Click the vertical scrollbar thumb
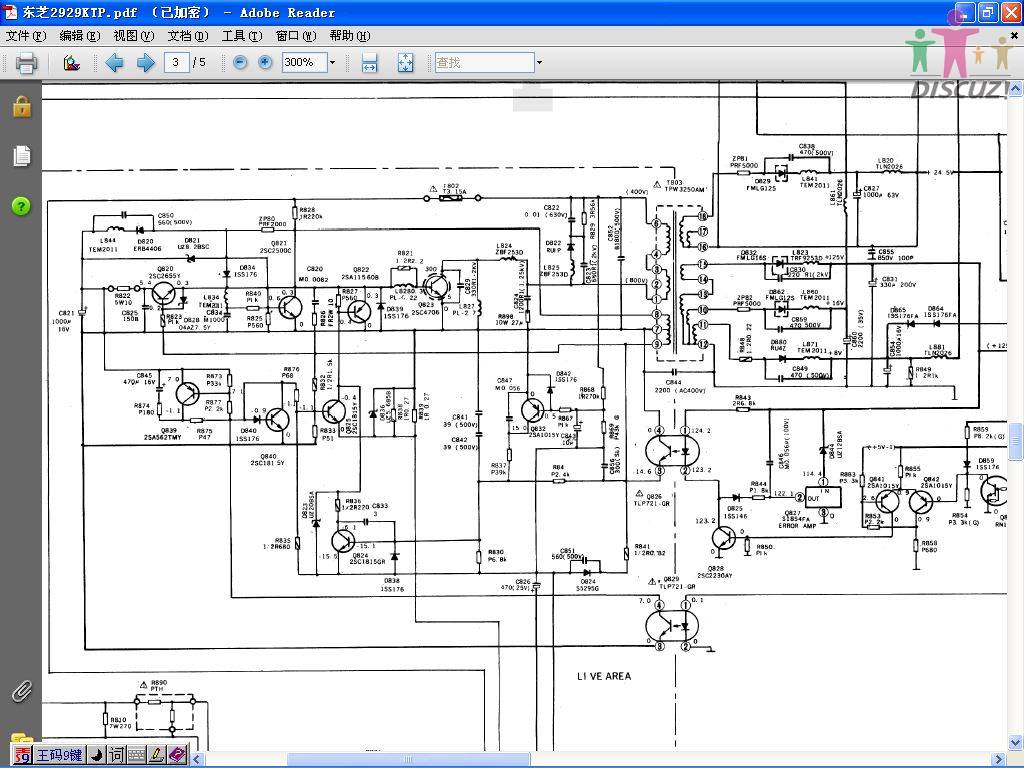Image resolution: width=1024 pixels, height=768 pixels. [x=1016, y=443]
